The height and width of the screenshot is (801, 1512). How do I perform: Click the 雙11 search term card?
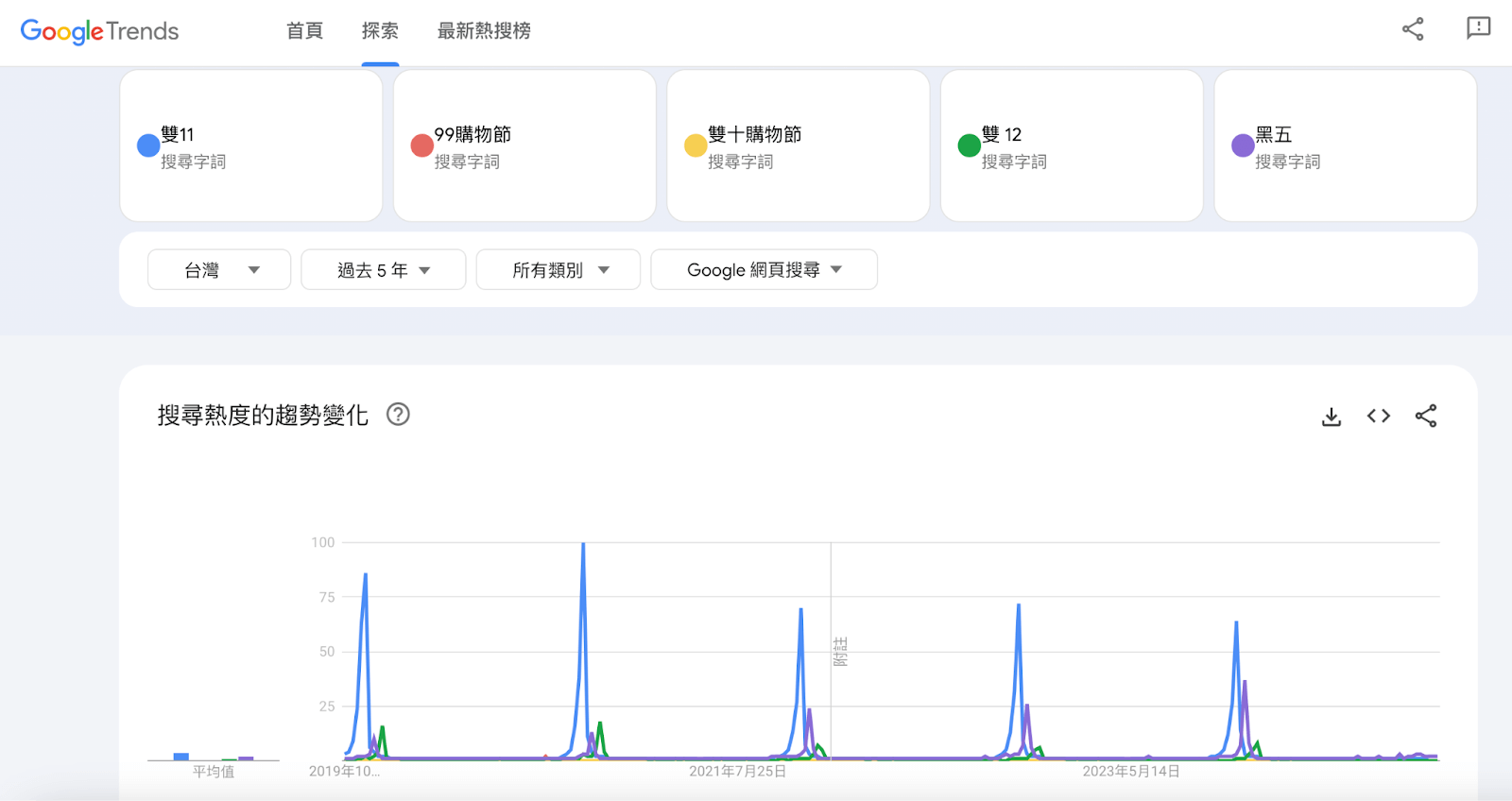(x=251, y=145)
